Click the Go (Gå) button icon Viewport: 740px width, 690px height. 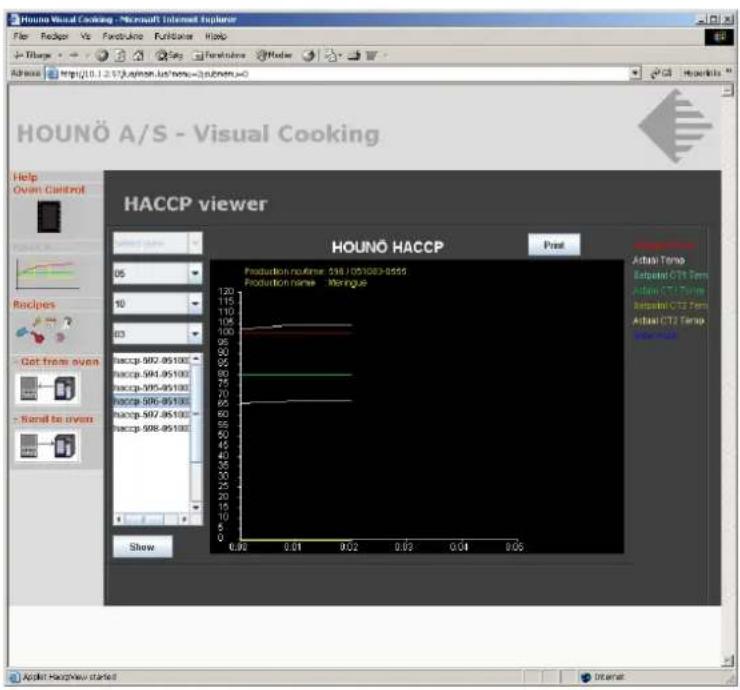pos(661,73)
